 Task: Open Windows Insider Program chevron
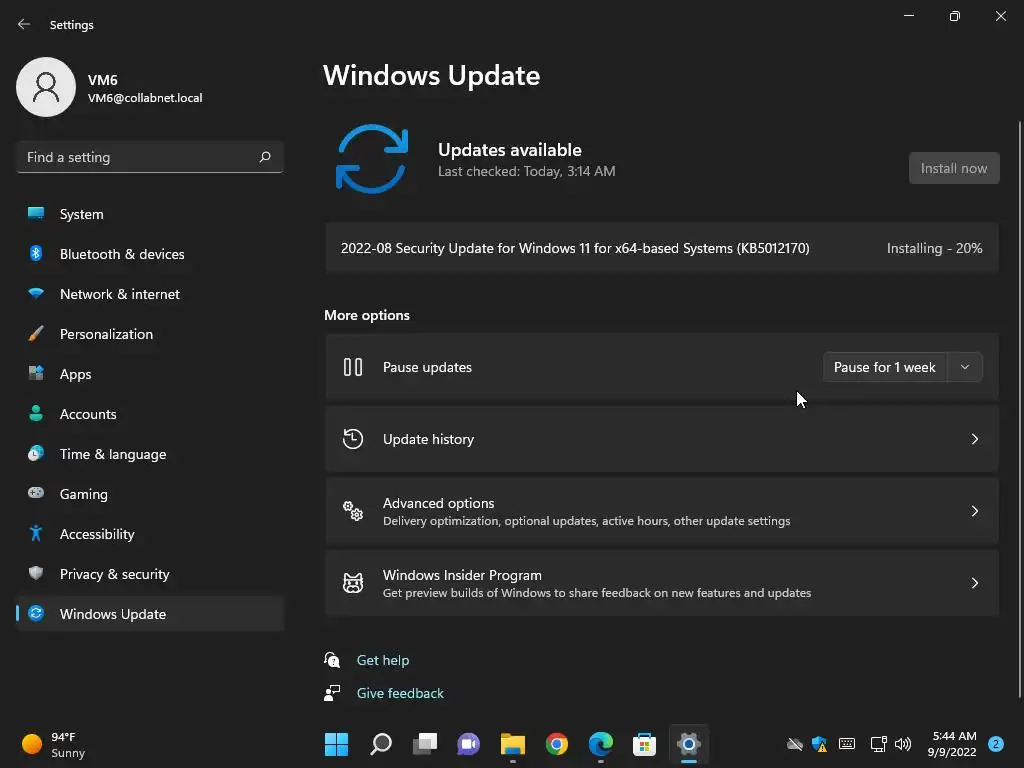tap(974, 583)
